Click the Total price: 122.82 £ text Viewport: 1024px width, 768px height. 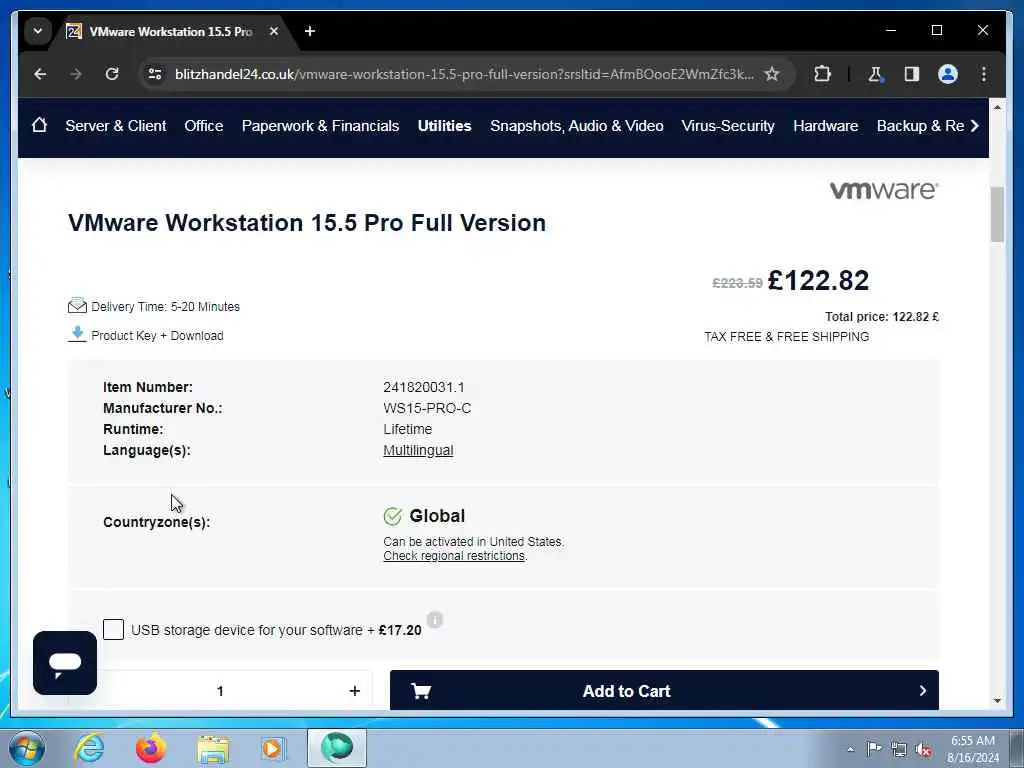click(882, 317)
